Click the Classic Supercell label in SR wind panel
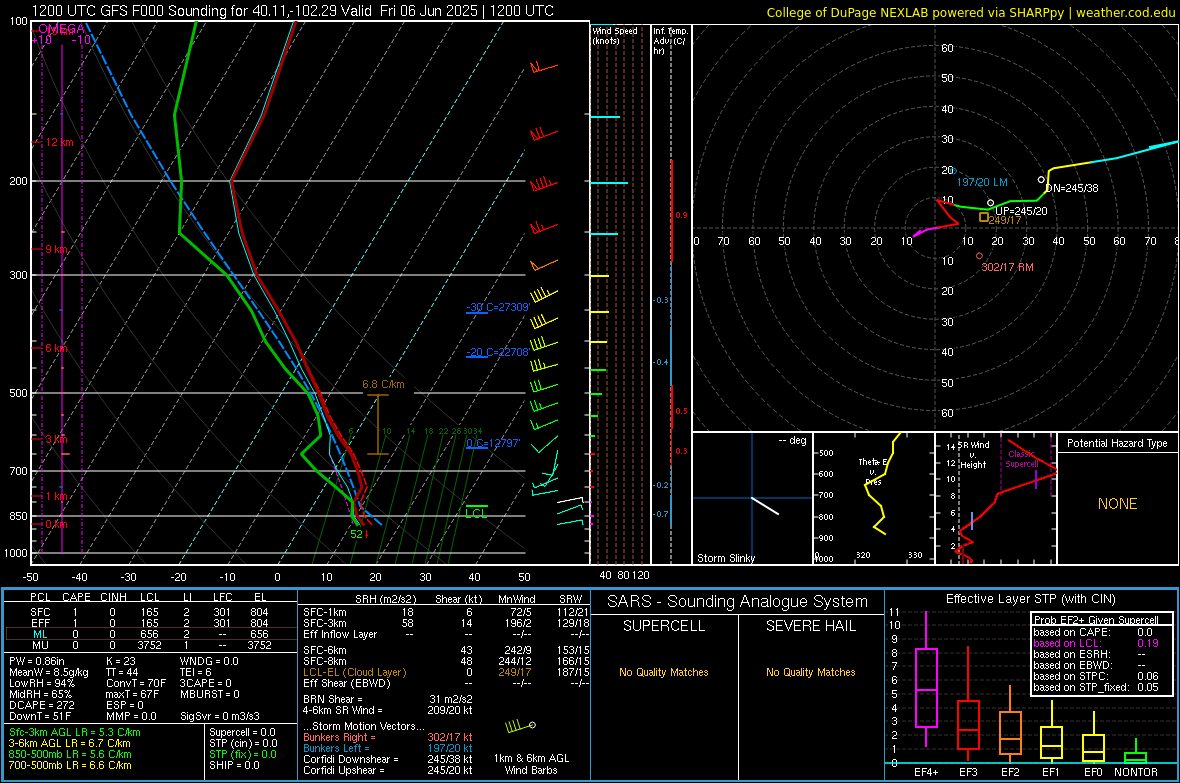The height and width of the screenshot is (783, 1180). coord(1021,459)
